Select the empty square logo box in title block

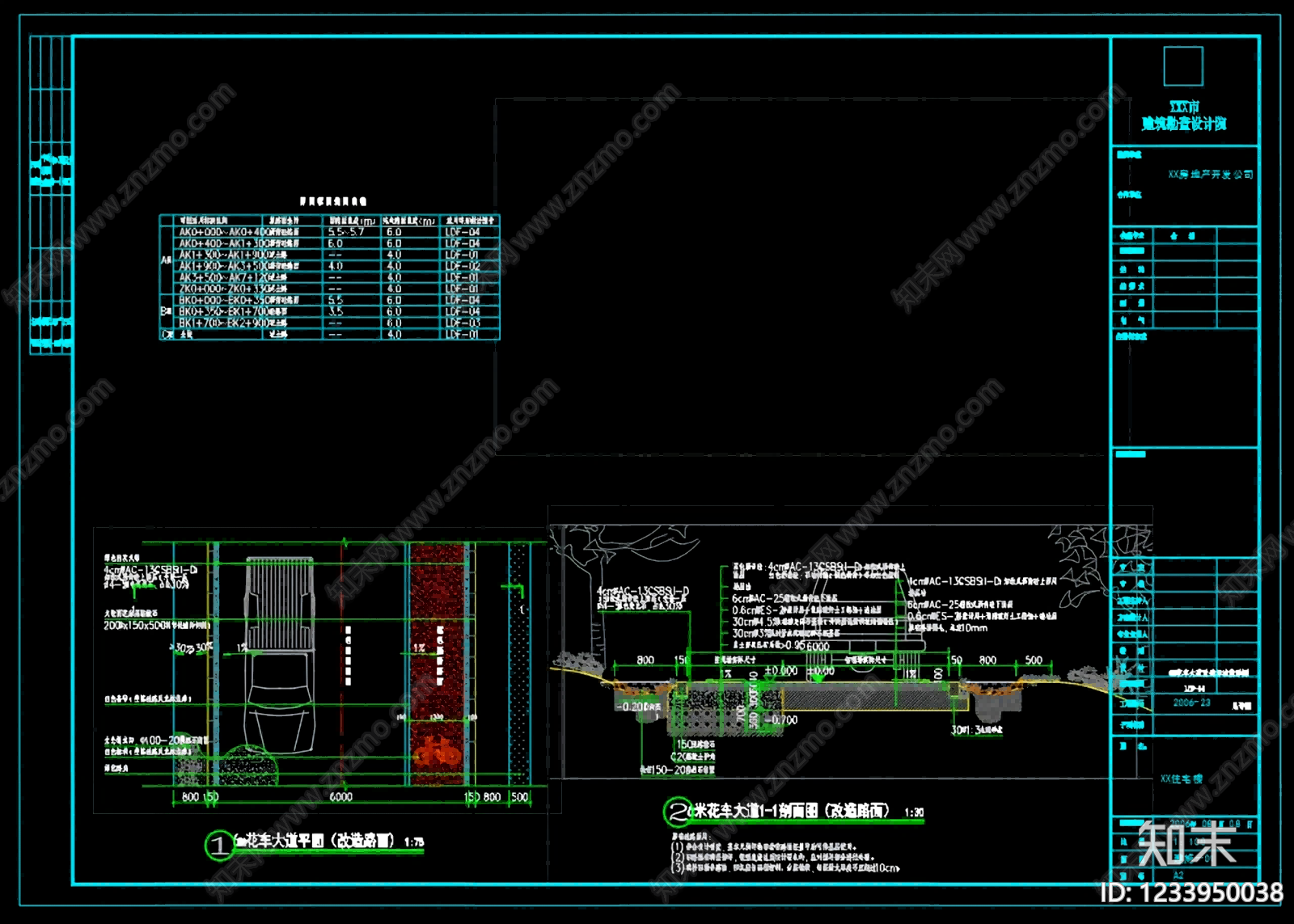tap(1182, 66)
